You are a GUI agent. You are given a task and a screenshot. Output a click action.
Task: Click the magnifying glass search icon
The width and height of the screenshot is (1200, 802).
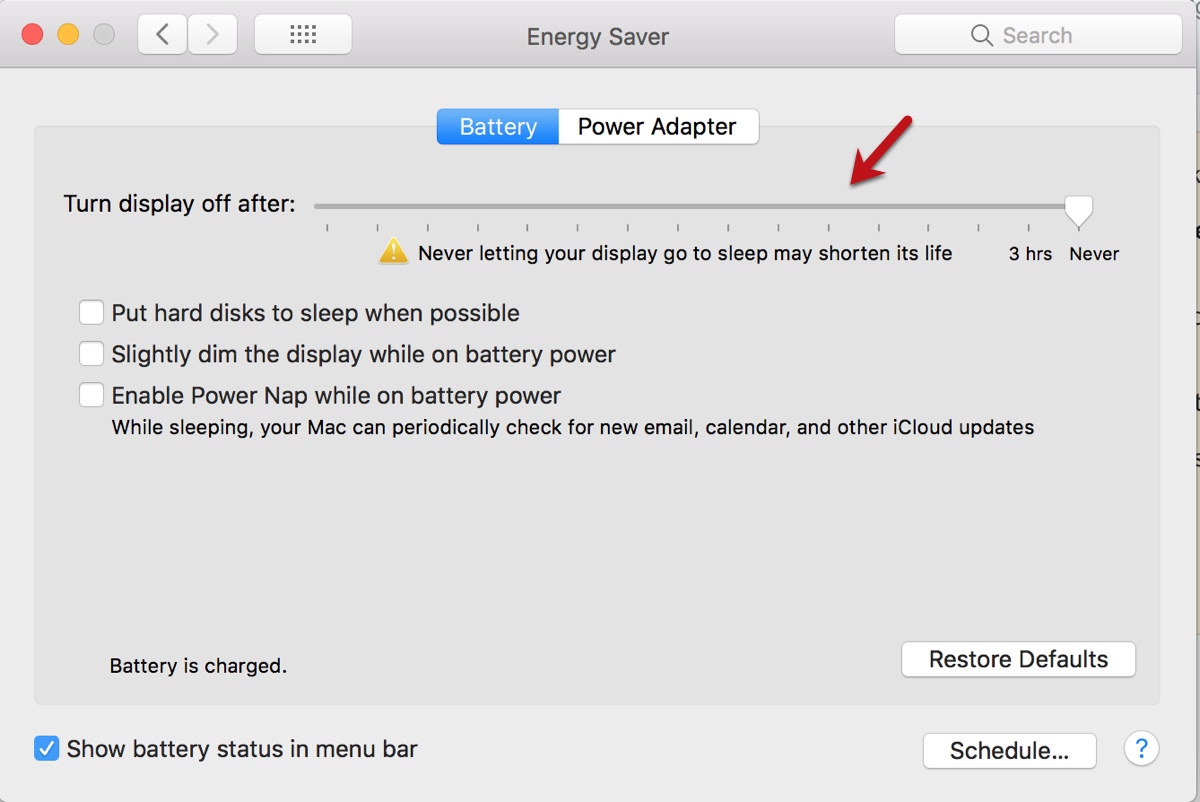(x=981, y=36)
